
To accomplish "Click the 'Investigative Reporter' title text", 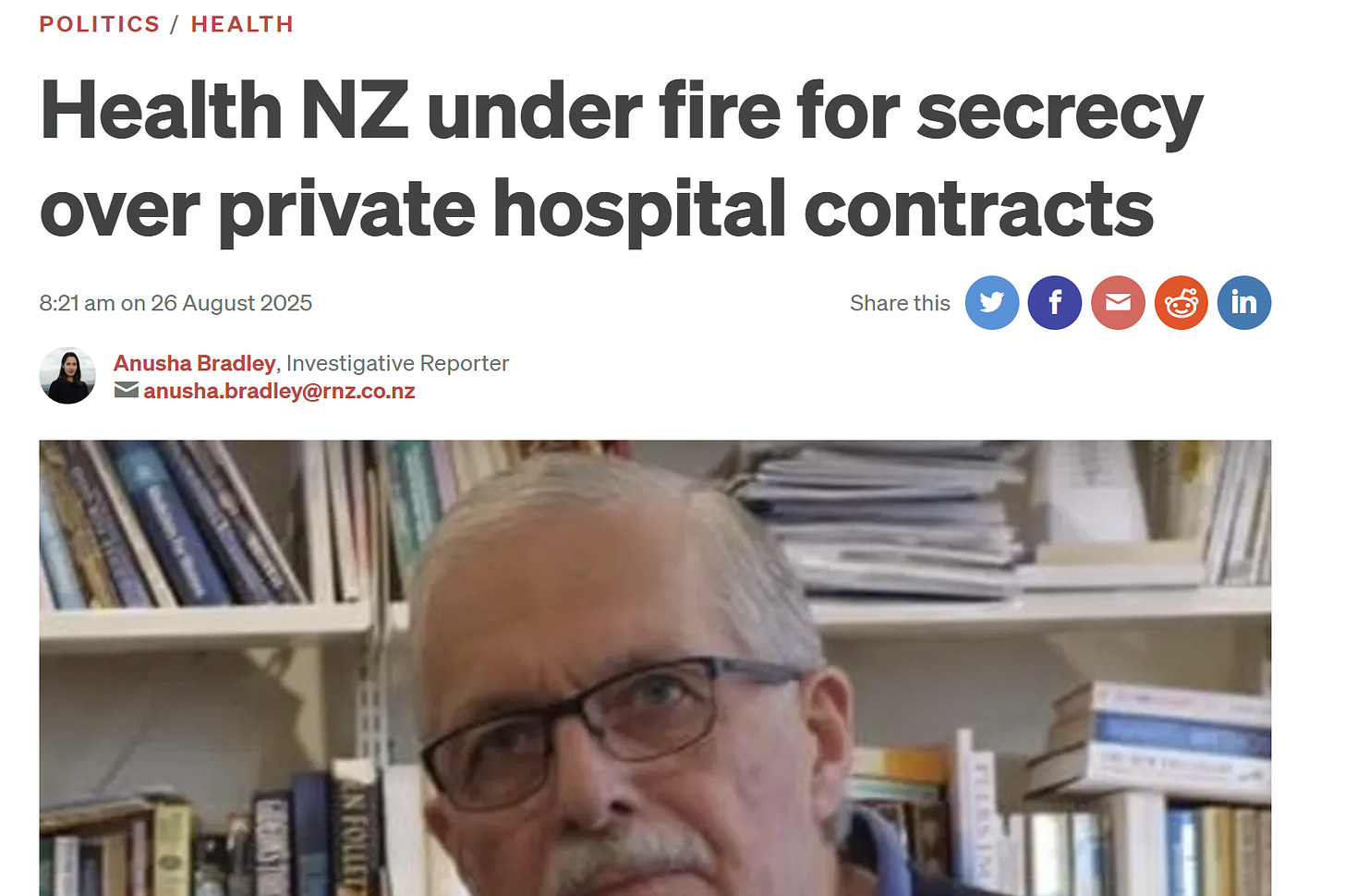I will click(397, 363).
